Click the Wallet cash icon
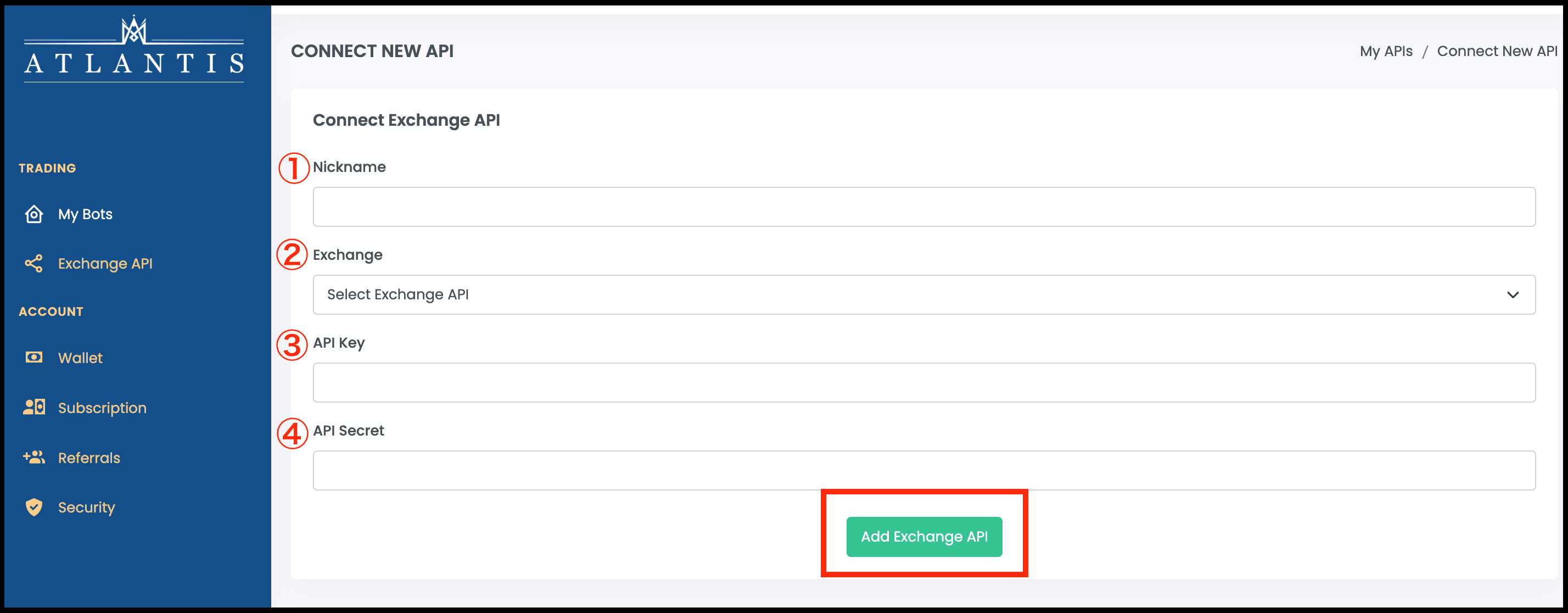1568x613 pixels. coord(34,358)
